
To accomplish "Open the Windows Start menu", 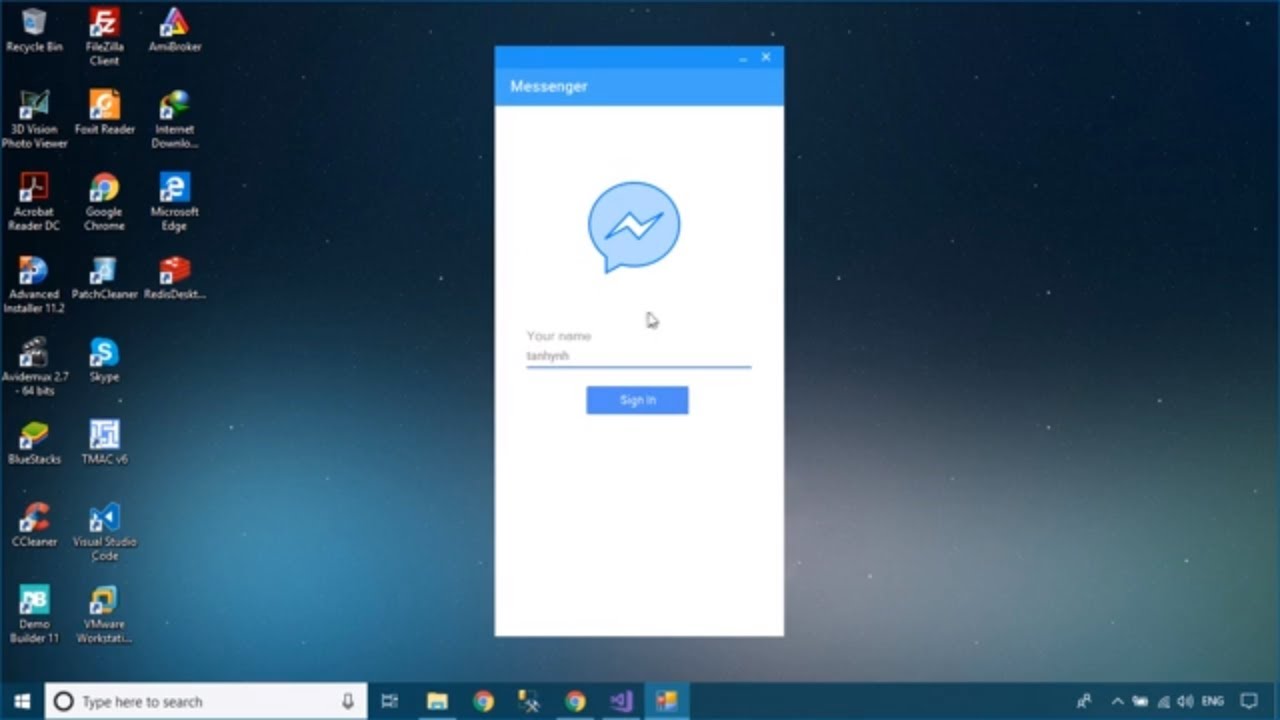I will tap(22, 701).
